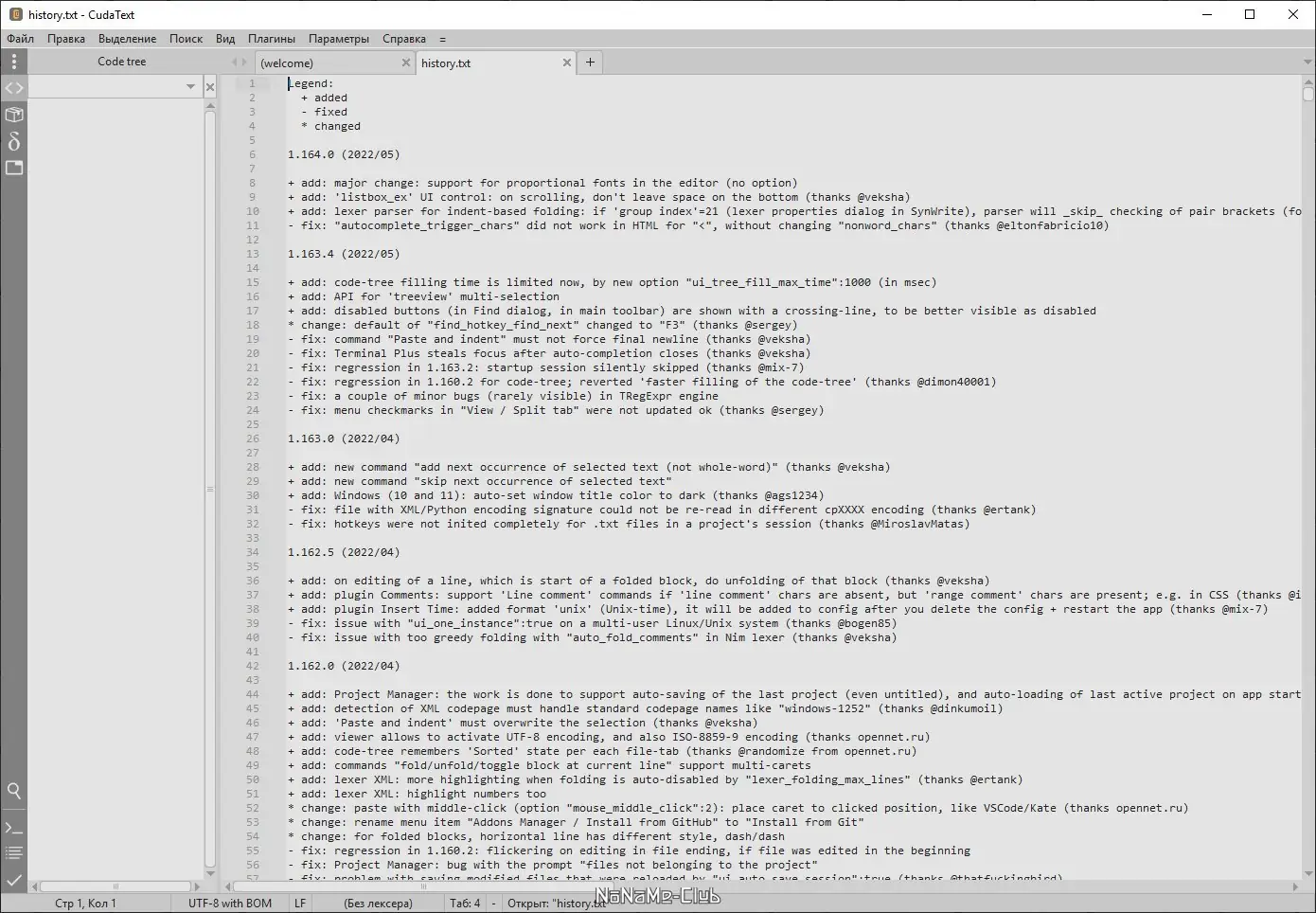Click the text '1.162.0 (2022/04)'
The width and height of the screenshot is (1316, 913).
[x=344, y=666]
